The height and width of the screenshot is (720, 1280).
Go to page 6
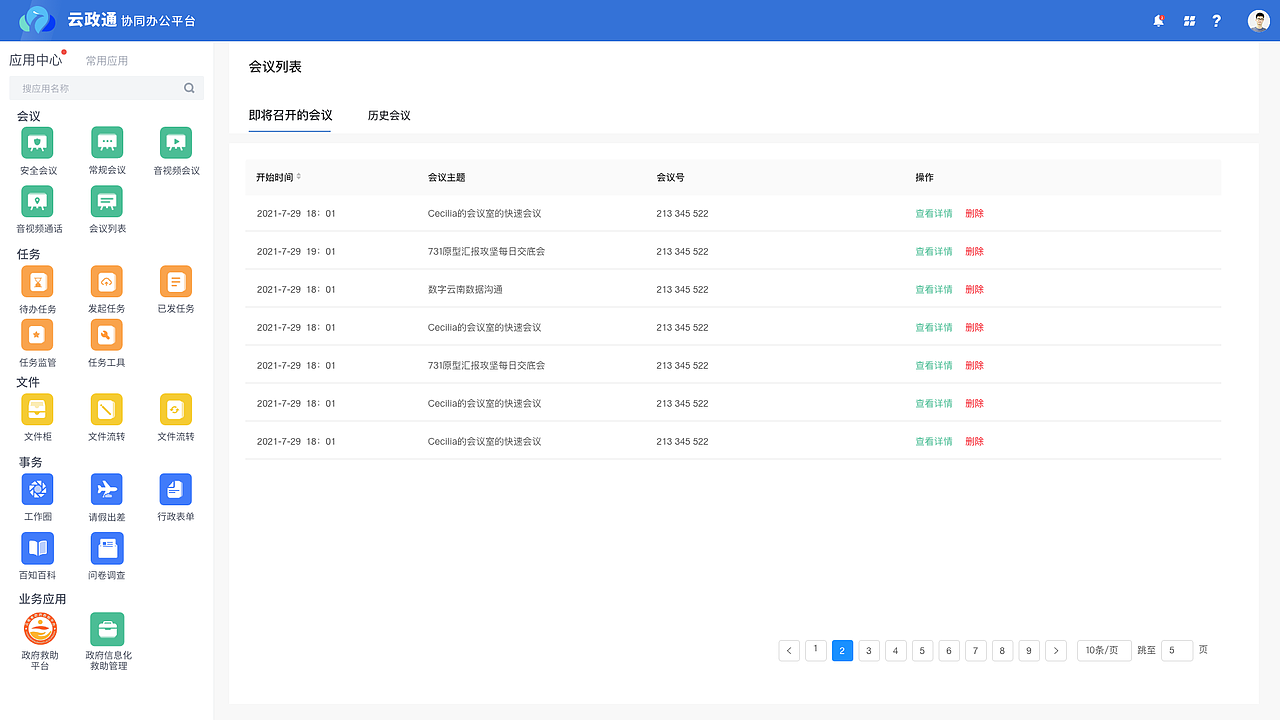click(x=949, y=650)
